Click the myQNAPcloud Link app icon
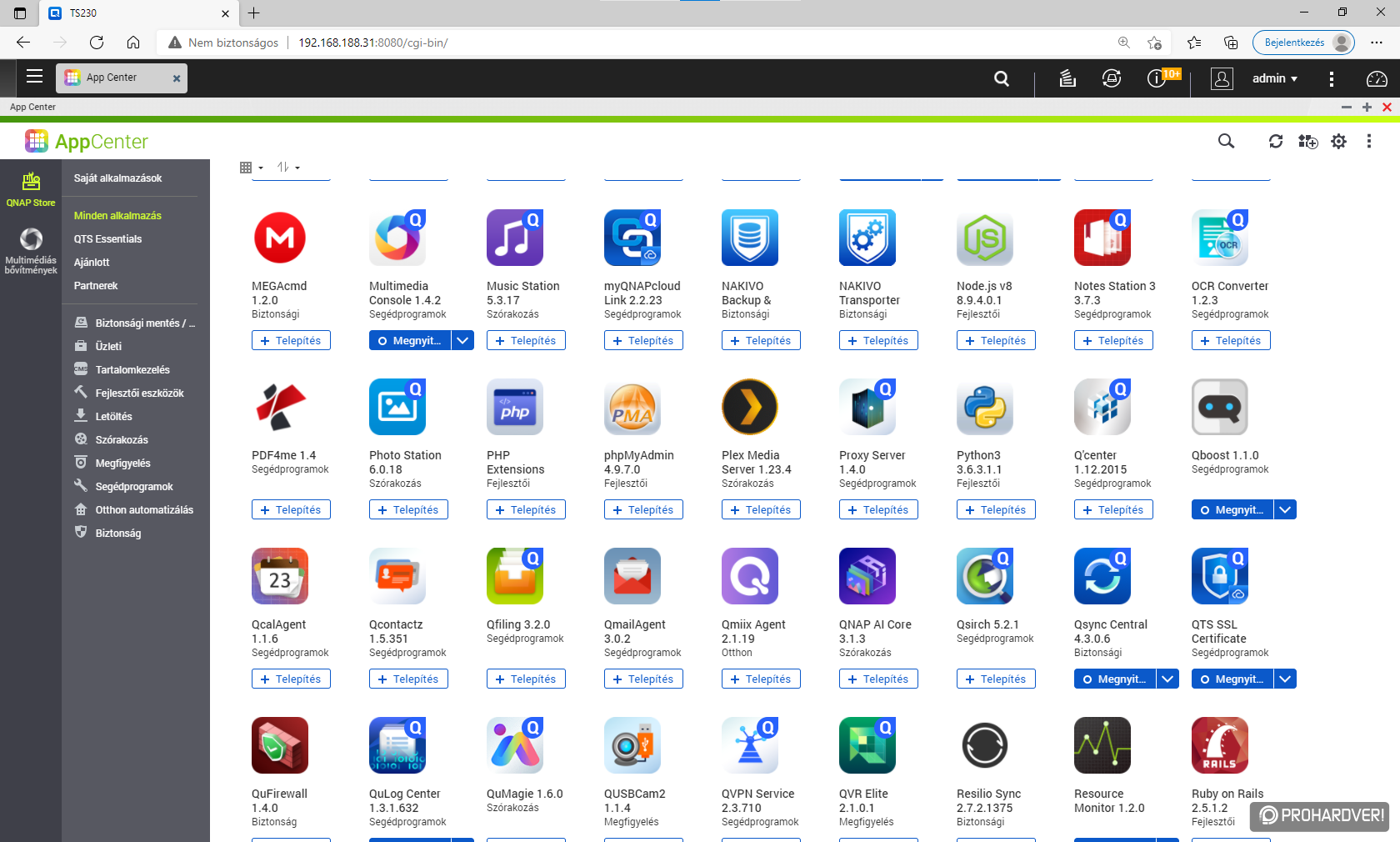The width and height of the screenshot is (1400, 842). [632, 238]
